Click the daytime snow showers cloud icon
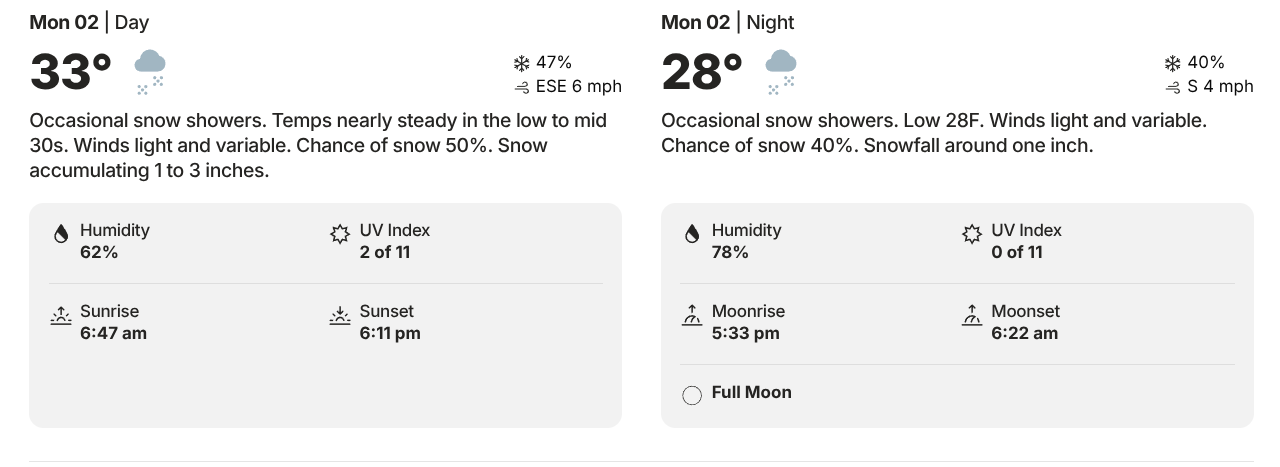 pyautogui.click(x=150, y=71)
